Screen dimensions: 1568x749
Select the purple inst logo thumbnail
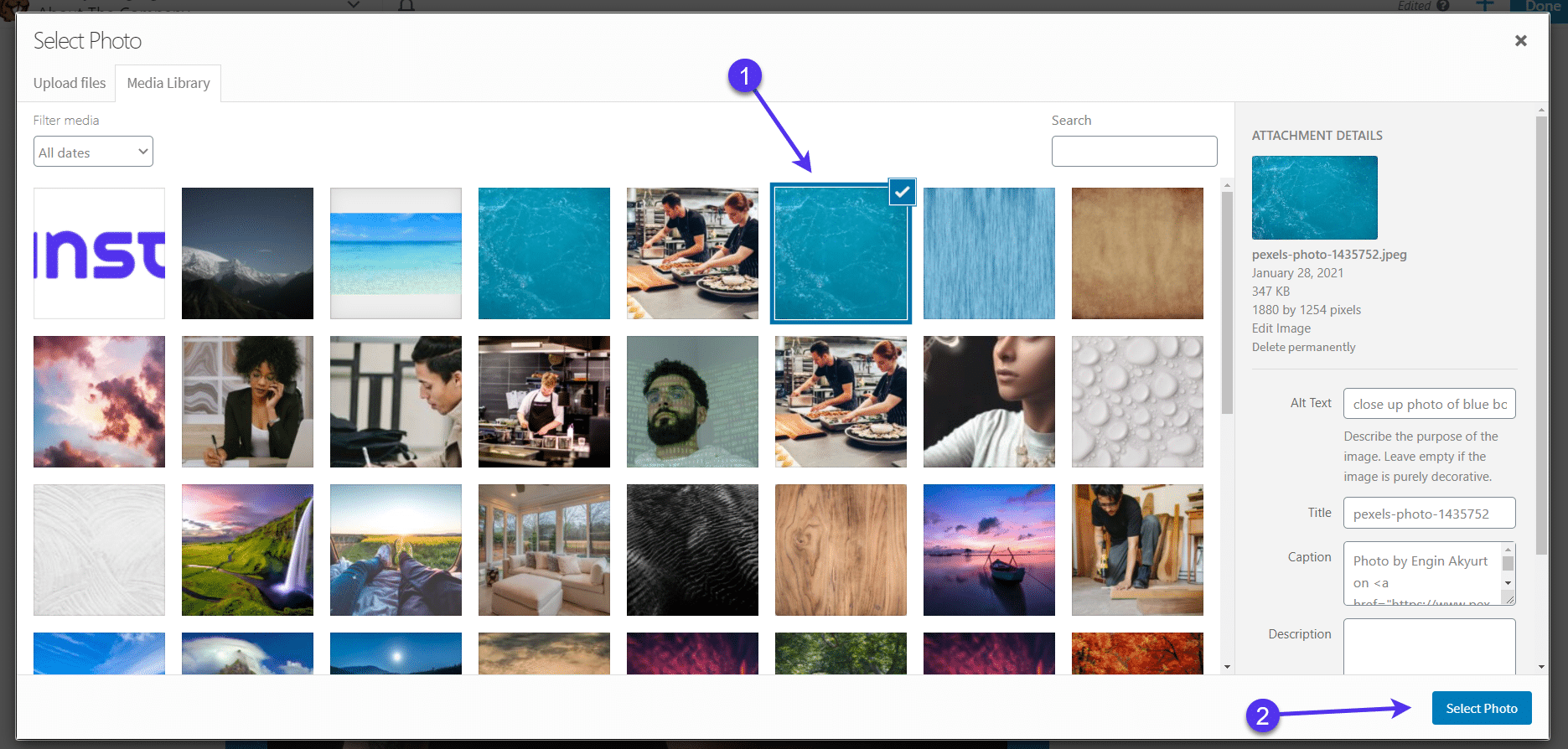coord(99,253)
